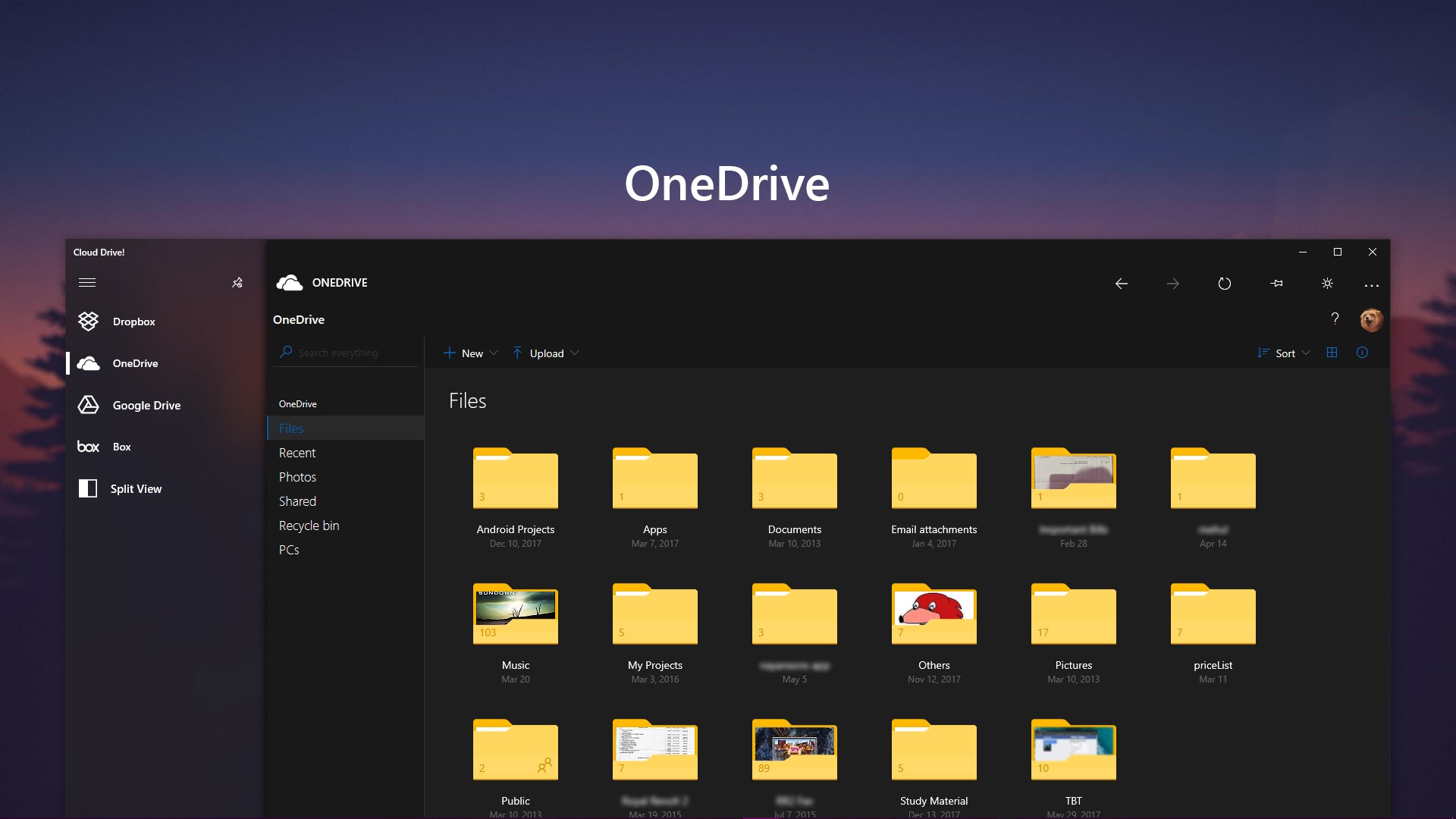
Task: Open the hamburger navigation menu
Action: (x=87, y=282)
